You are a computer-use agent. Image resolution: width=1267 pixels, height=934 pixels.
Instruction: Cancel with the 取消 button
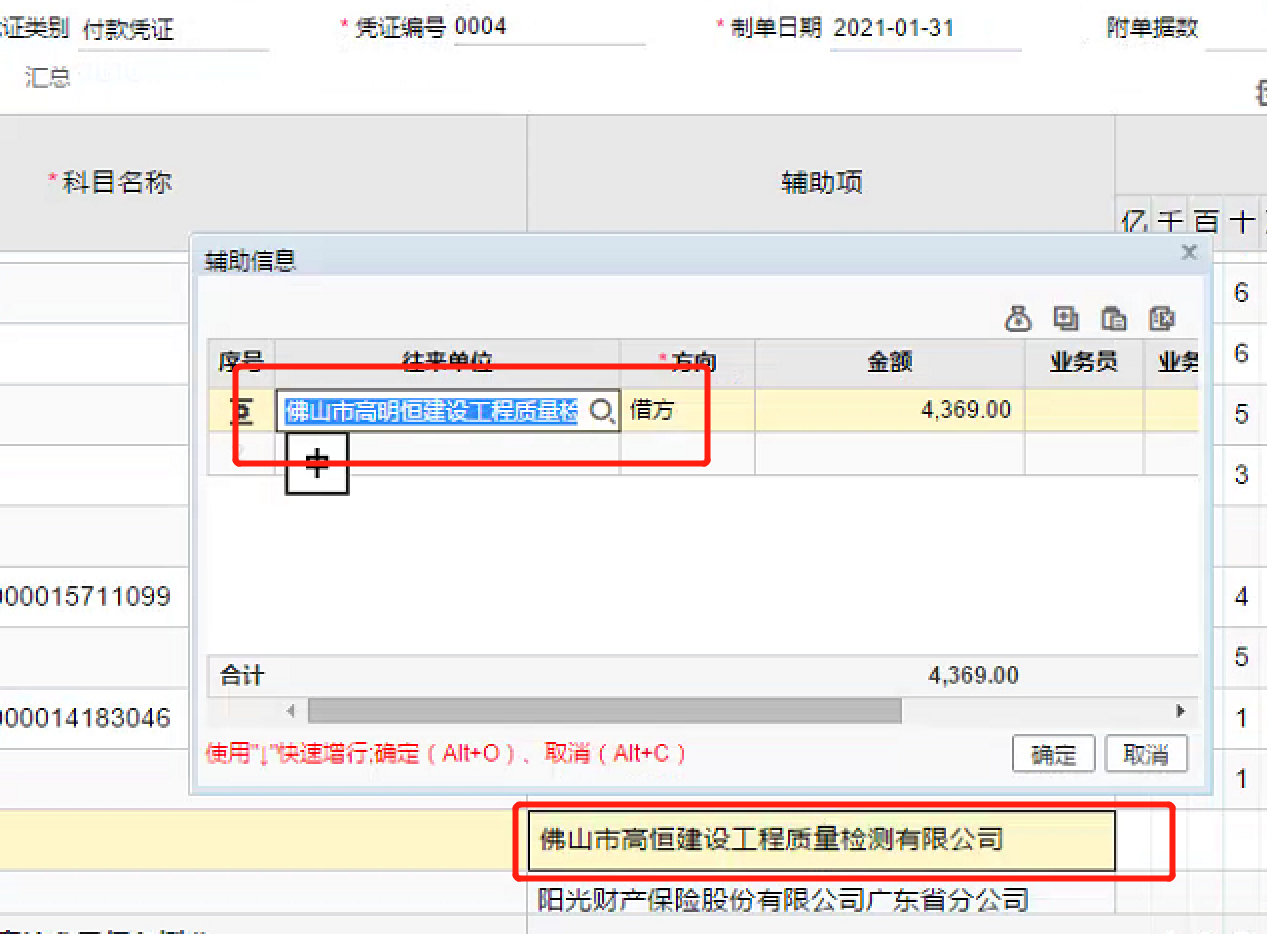[x=1146, y=754]
